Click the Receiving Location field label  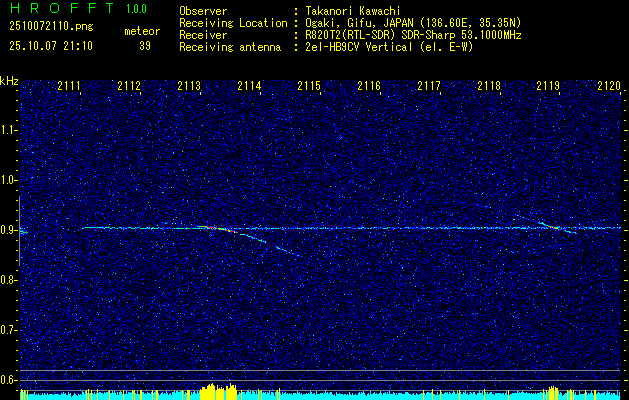pyautogui.click(x=233, y=23)
